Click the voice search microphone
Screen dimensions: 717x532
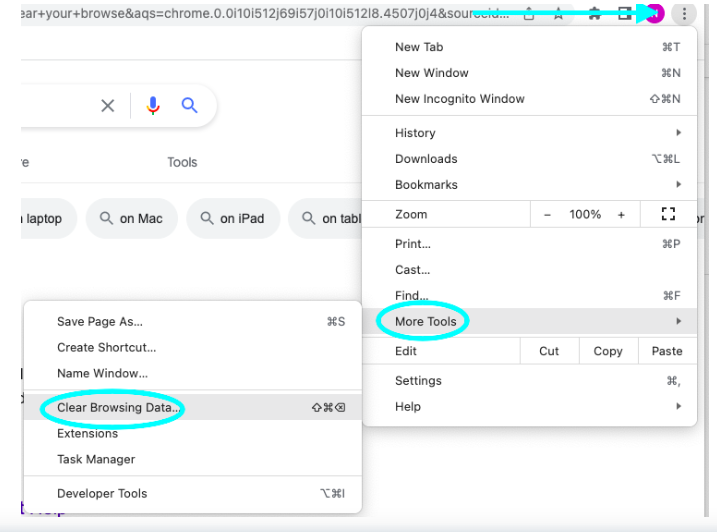coord(153,105)
